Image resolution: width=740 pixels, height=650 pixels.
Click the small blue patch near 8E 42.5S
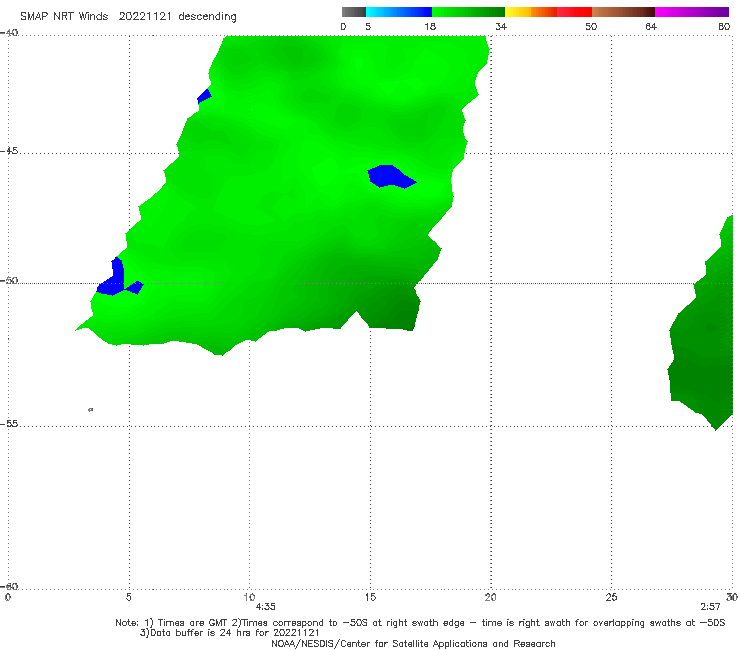pos(204,96)
